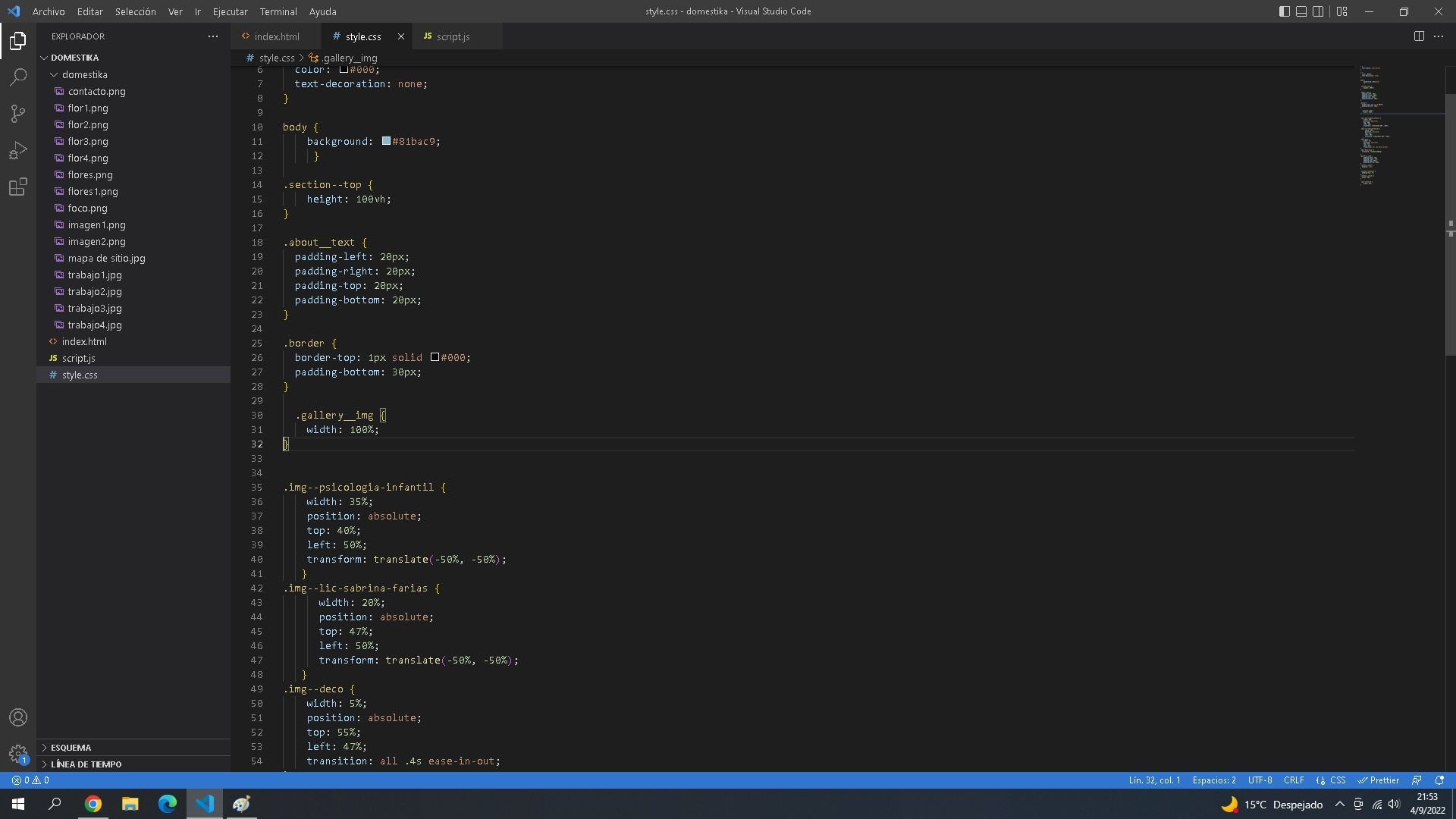Toggle the secondary side bar layout
The height and width of the screenshot is (819, 1456).
click(x=1319, y=11)
